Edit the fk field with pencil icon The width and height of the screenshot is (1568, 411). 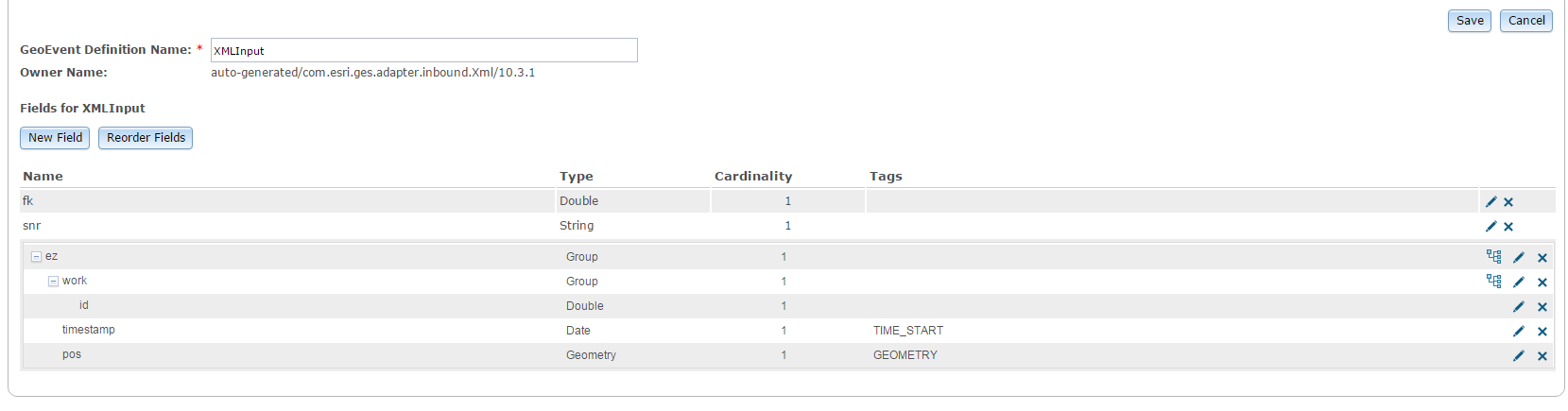[x=1491, y=201]
